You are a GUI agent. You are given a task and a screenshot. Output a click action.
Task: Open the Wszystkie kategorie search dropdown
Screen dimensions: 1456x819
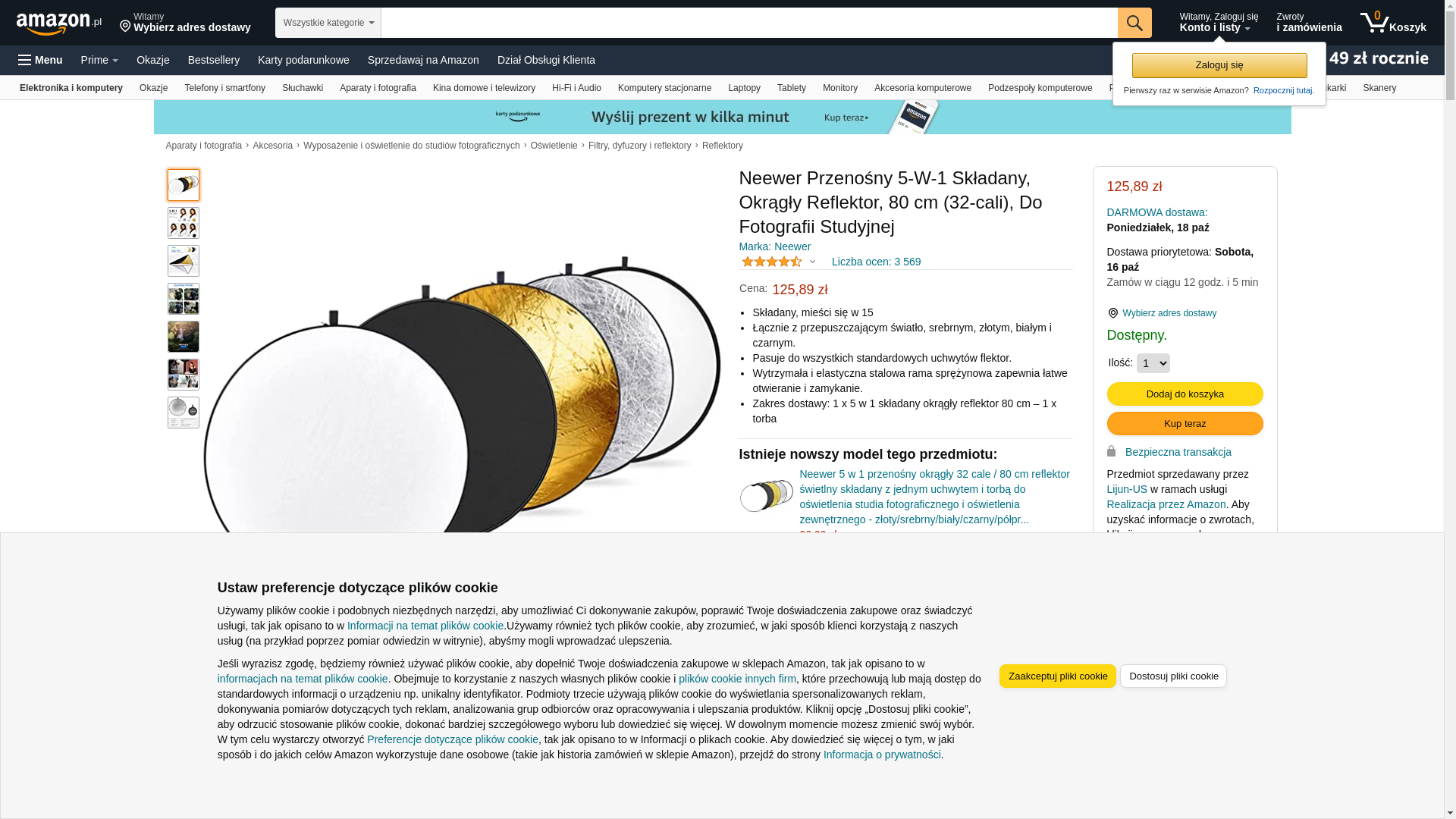(328, 23)
